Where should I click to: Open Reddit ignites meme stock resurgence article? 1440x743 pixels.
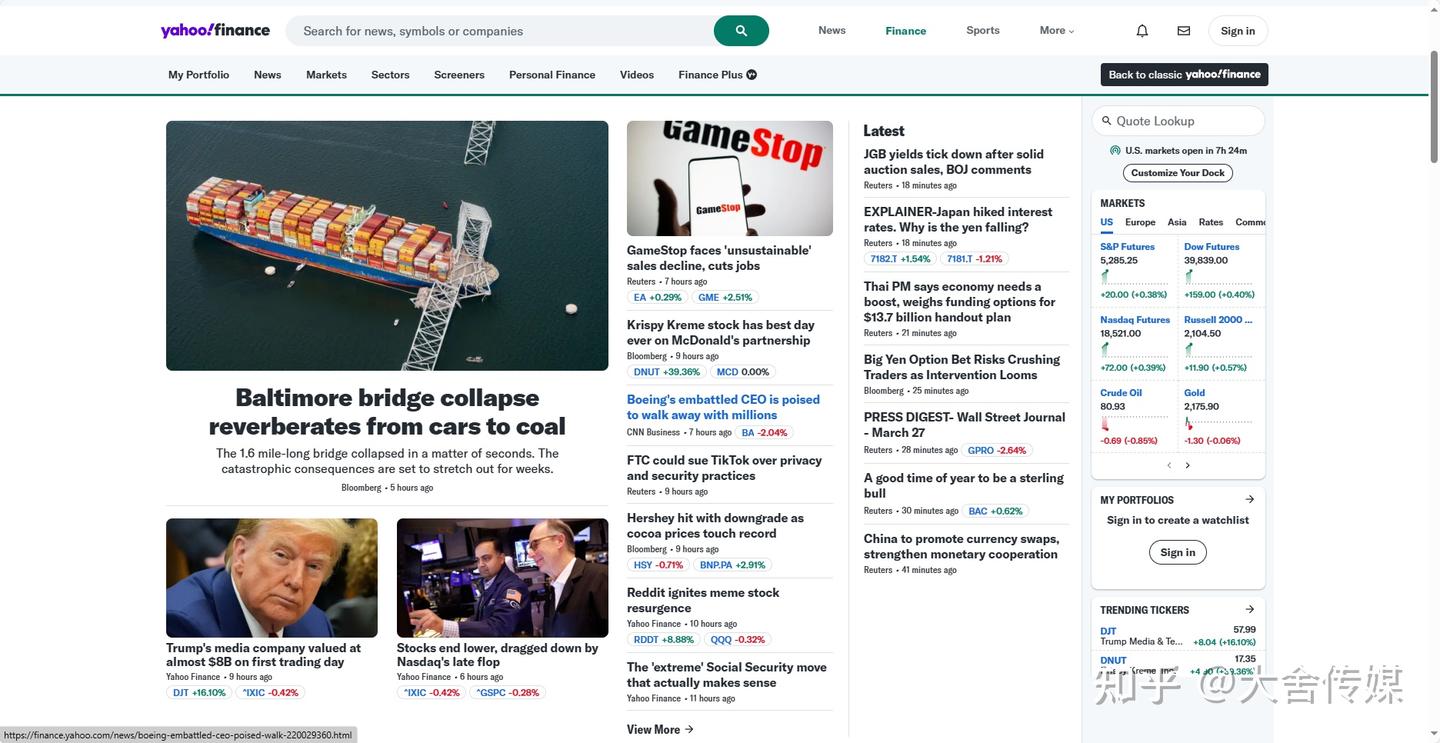tap(703, 600)
